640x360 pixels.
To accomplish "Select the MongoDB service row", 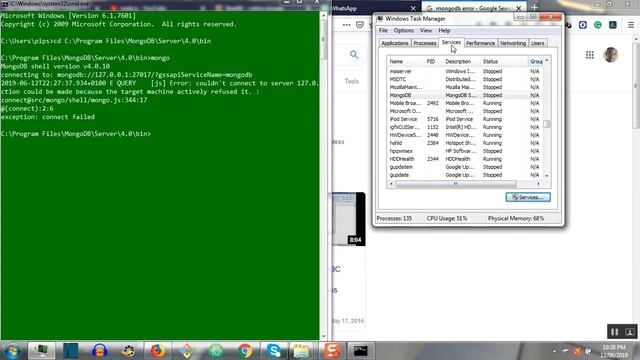I will click(x=465, y=95).
